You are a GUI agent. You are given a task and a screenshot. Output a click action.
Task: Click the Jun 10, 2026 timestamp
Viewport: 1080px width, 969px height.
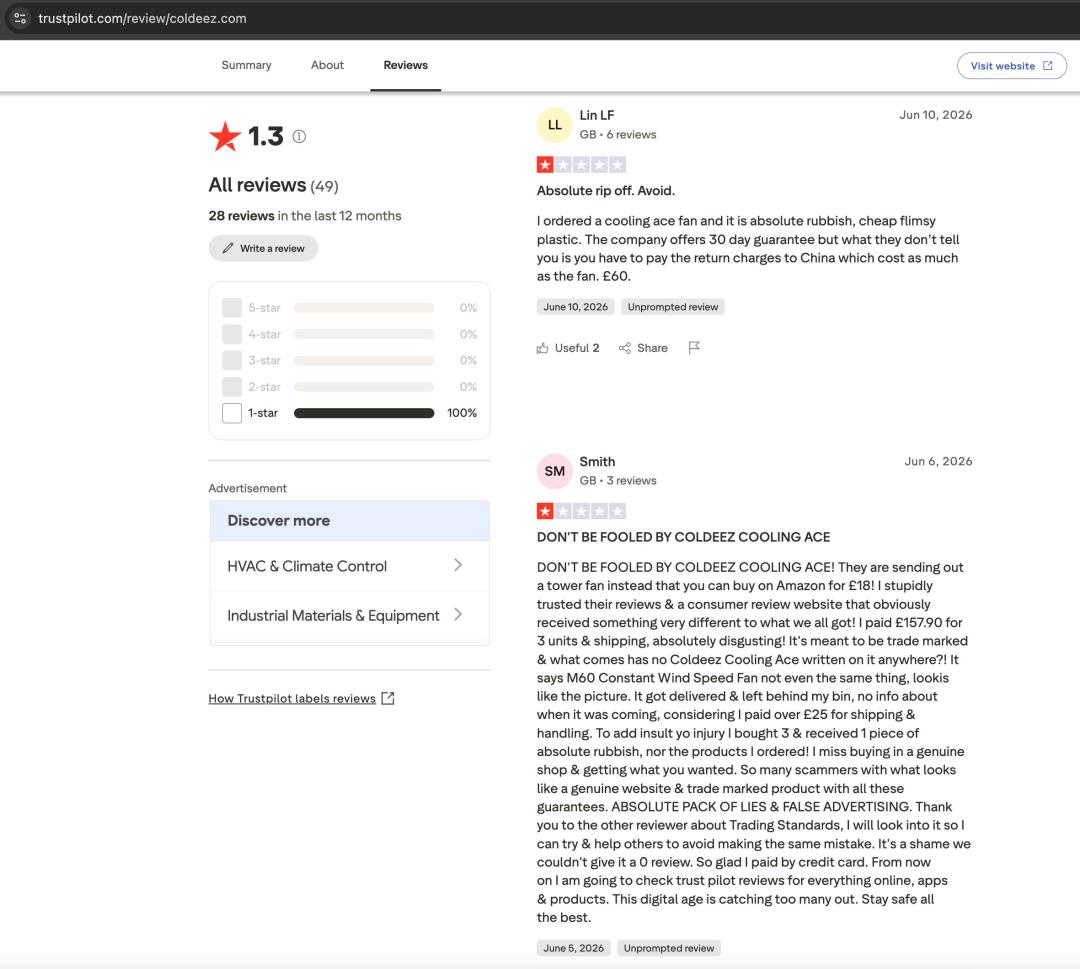[935, 115]
